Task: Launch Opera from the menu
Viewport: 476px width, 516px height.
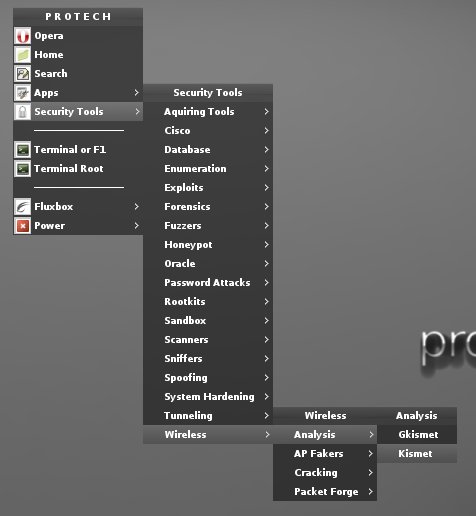Action: (78, 36)
